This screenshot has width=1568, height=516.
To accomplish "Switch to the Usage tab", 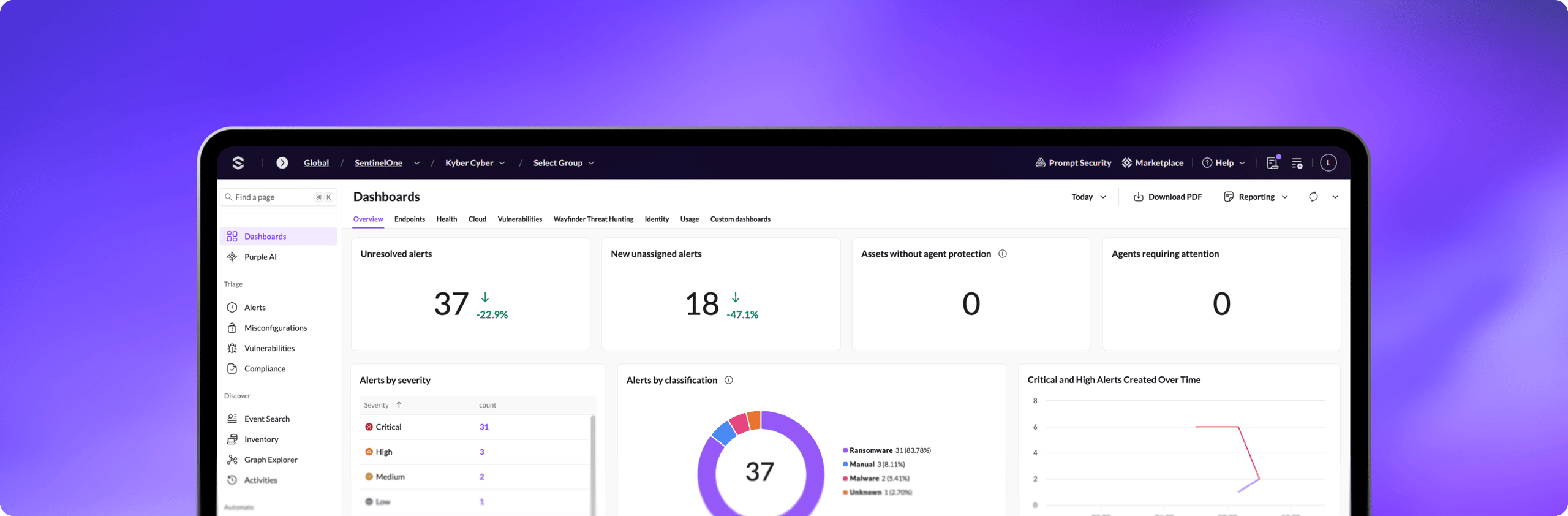I will tap(690, 219).
